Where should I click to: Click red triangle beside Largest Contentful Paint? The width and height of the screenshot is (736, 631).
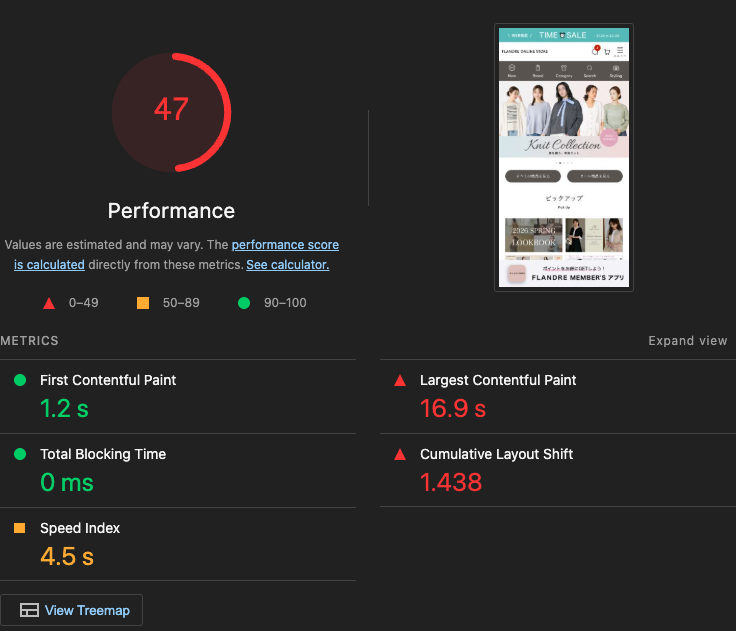(x=400, y=380)
